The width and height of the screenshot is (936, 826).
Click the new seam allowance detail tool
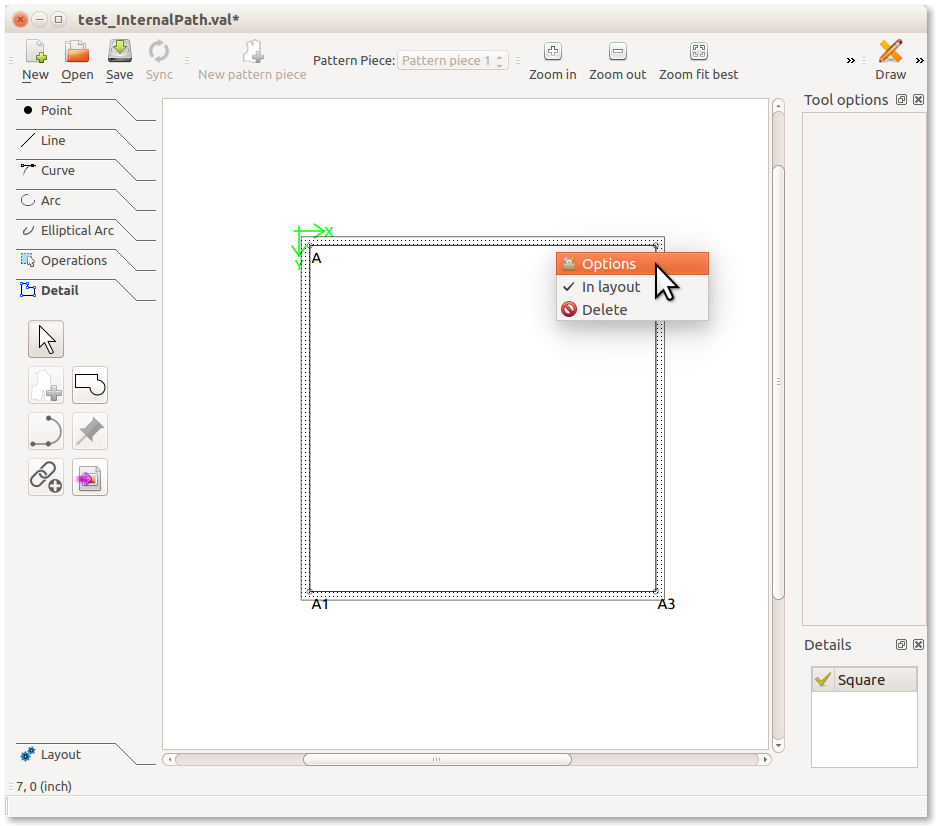46,385
